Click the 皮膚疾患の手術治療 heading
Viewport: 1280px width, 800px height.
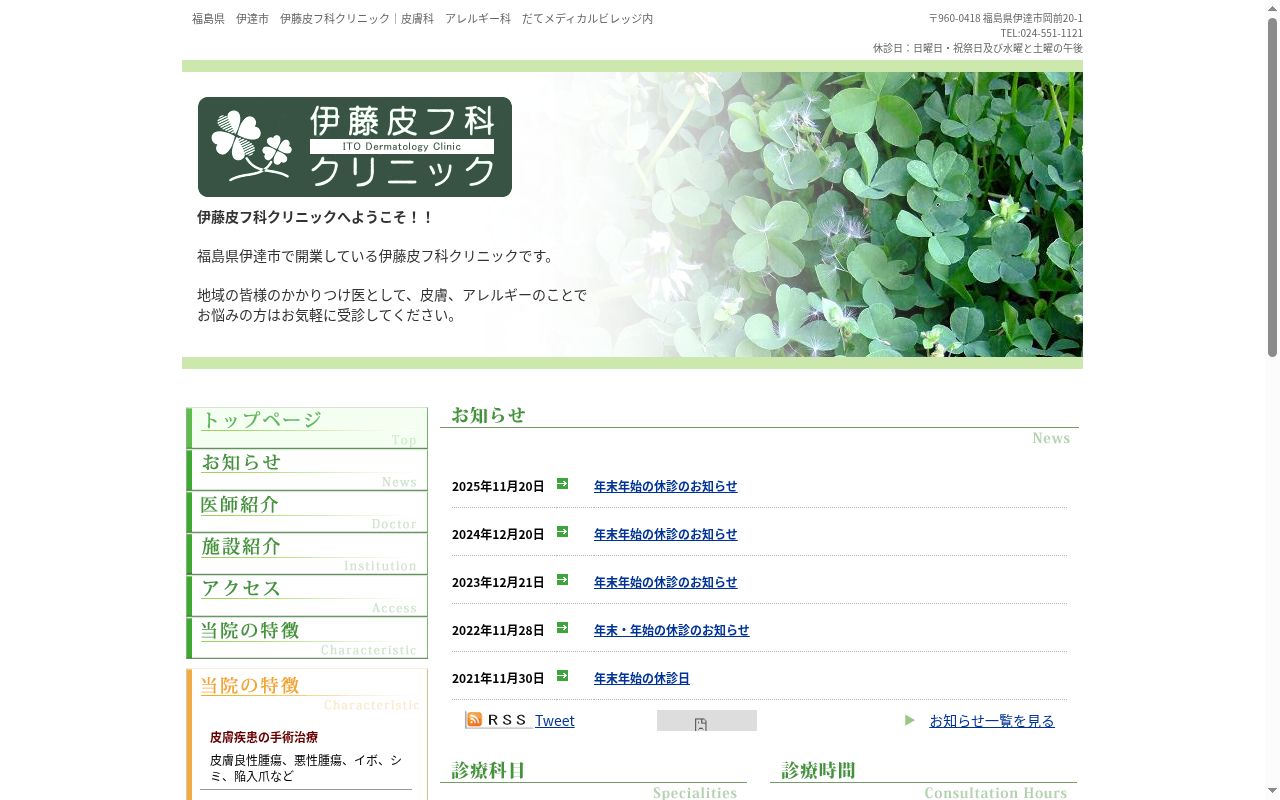[264, 737]
